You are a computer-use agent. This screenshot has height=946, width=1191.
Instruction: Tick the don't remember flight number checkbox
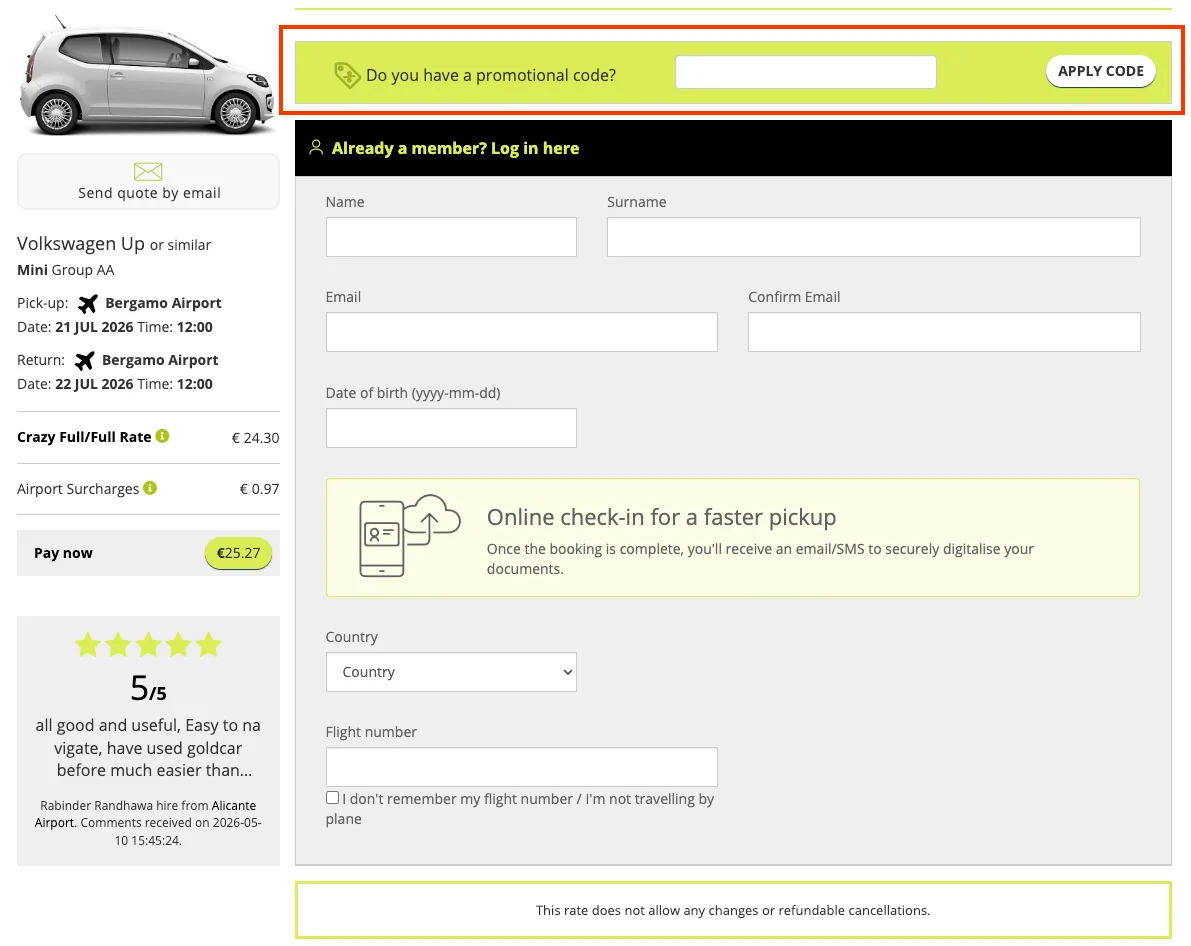click(x=332, y=797)
